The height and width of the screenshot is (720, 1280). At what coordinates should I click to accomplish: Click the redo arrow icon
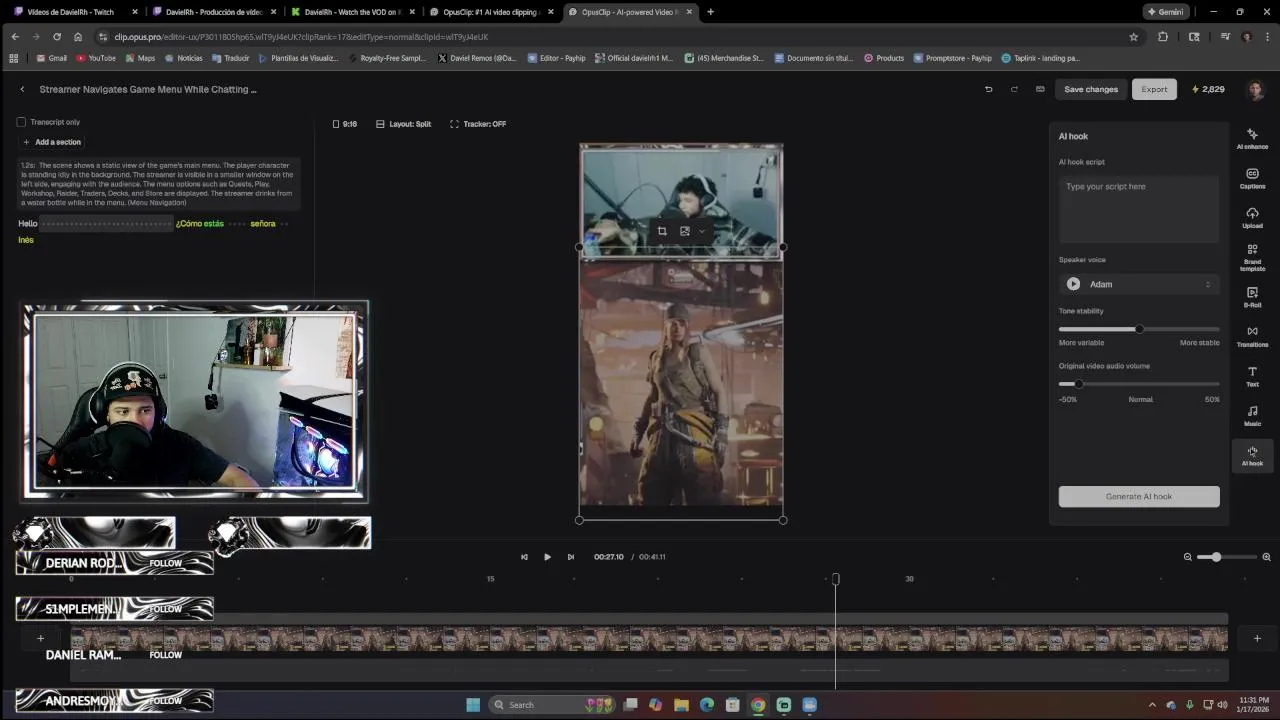tap(1014, 89)
